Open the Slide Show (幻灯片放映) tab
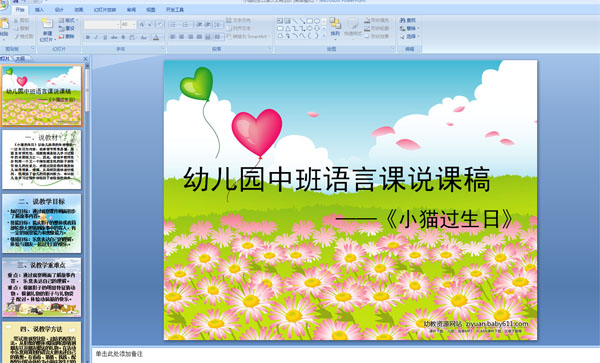600x363 pixels. coord(105,10)
